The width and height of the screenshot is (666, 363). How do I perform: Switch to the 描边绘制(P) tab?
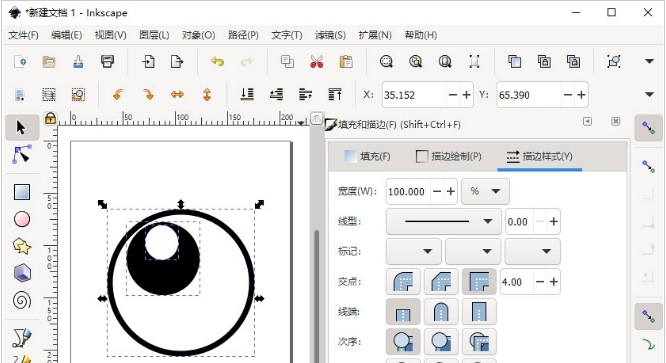pos(449,156)
